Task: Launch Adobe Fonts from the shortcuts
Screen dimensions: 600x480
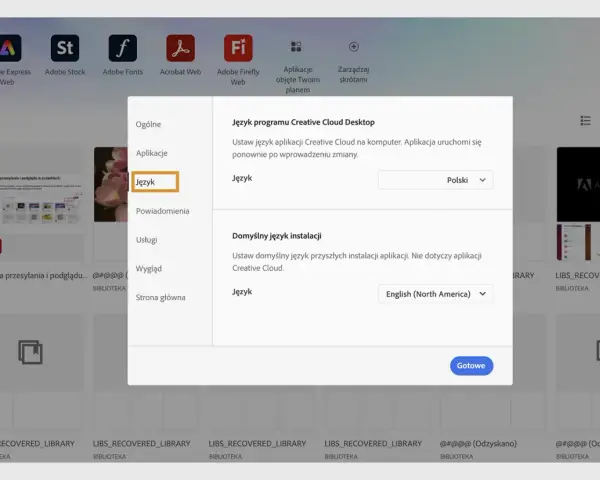Action: tap(123, 48)
